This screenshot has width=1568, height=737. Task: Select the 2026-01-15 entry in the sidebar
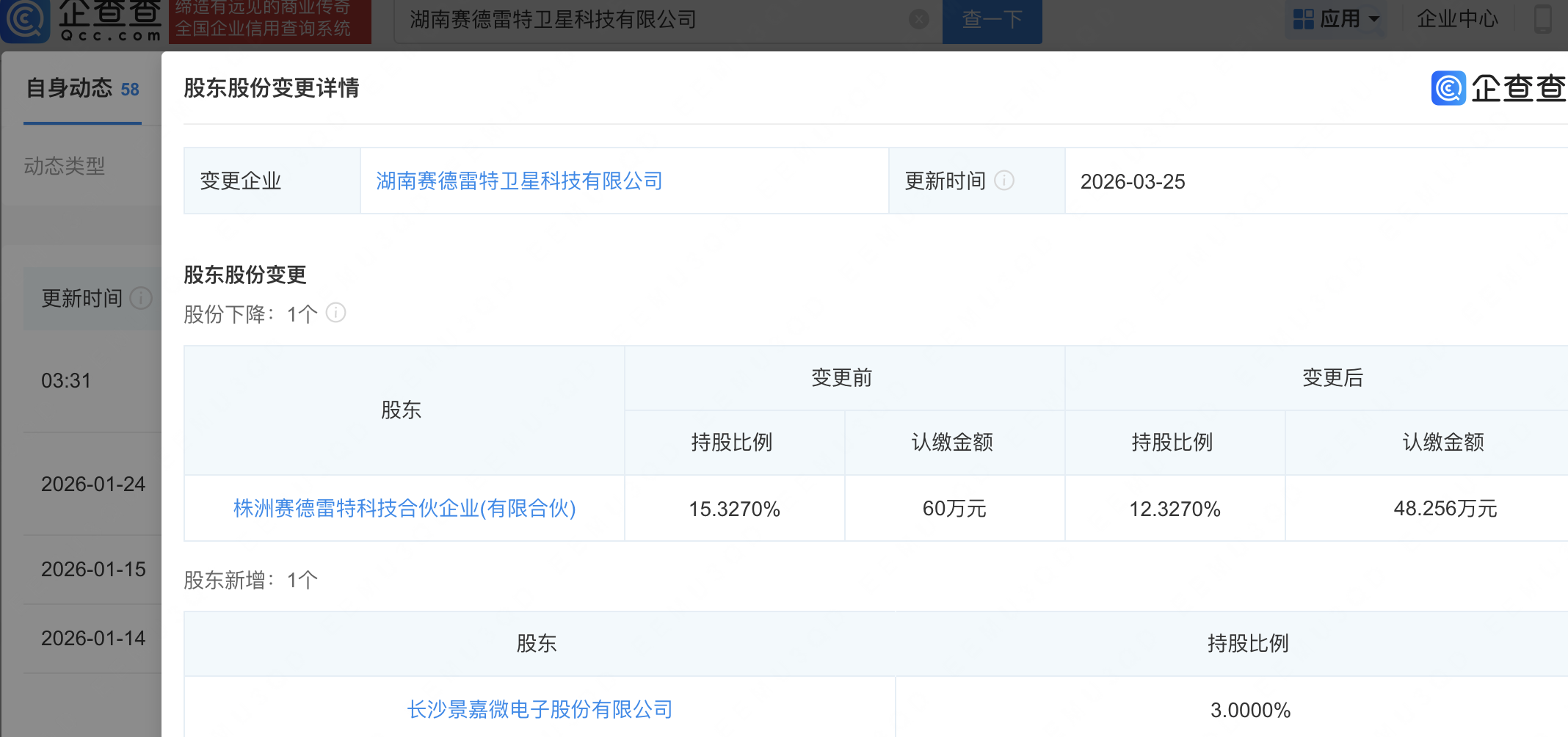pyautogui.click(x=93, y=570)
